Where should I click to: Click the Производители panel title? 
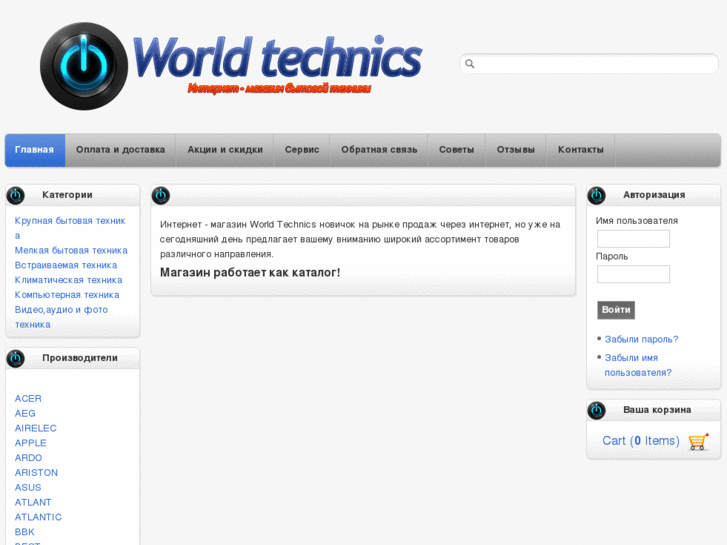[80, 359]
